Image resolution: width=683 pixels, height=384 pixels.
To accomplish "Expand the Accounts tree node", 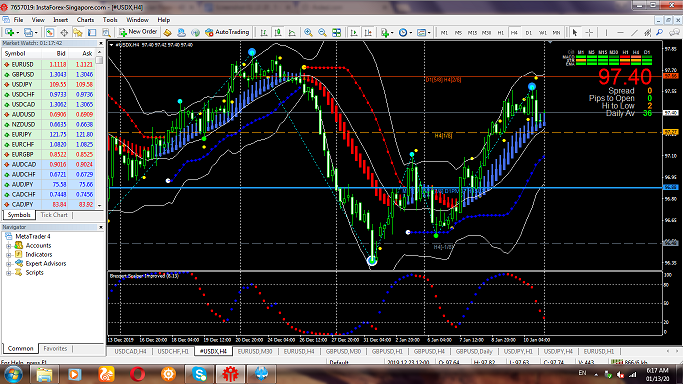I will (x=8, y=246).
